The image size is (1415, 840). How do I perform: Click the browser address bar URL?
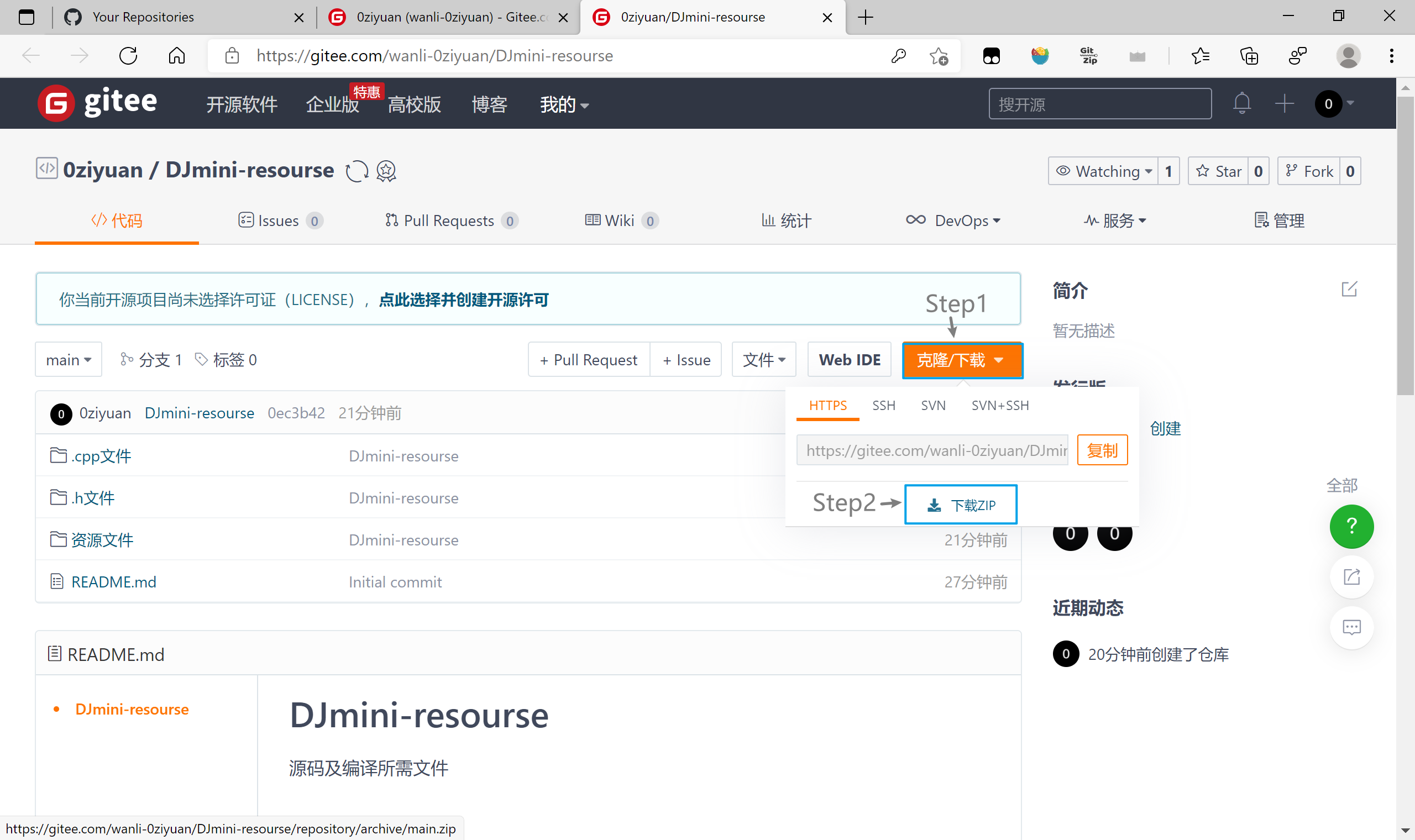[x=434, y=55]
